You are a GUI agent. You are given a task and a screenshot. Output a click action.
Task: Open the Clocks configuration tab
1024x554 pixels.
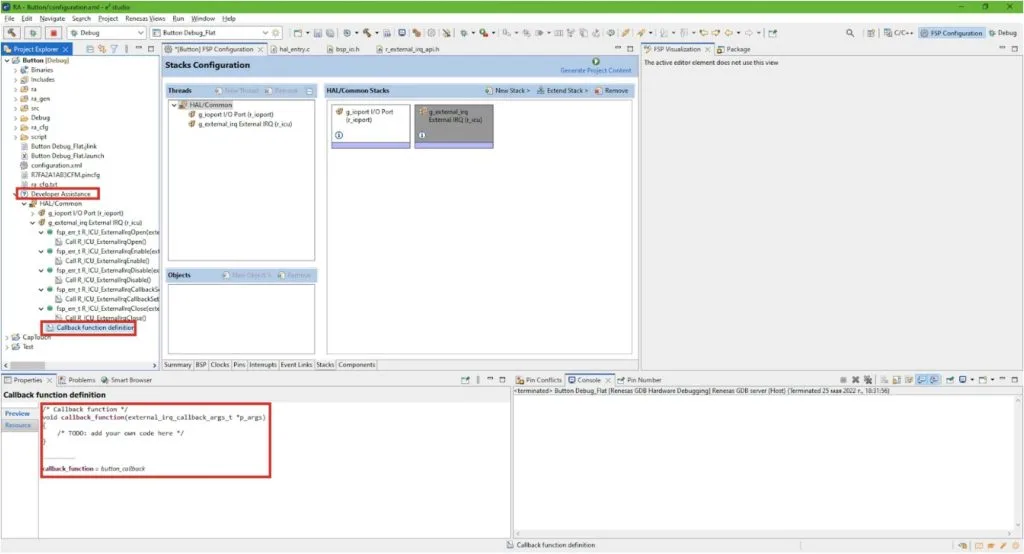tap(219, 365)
